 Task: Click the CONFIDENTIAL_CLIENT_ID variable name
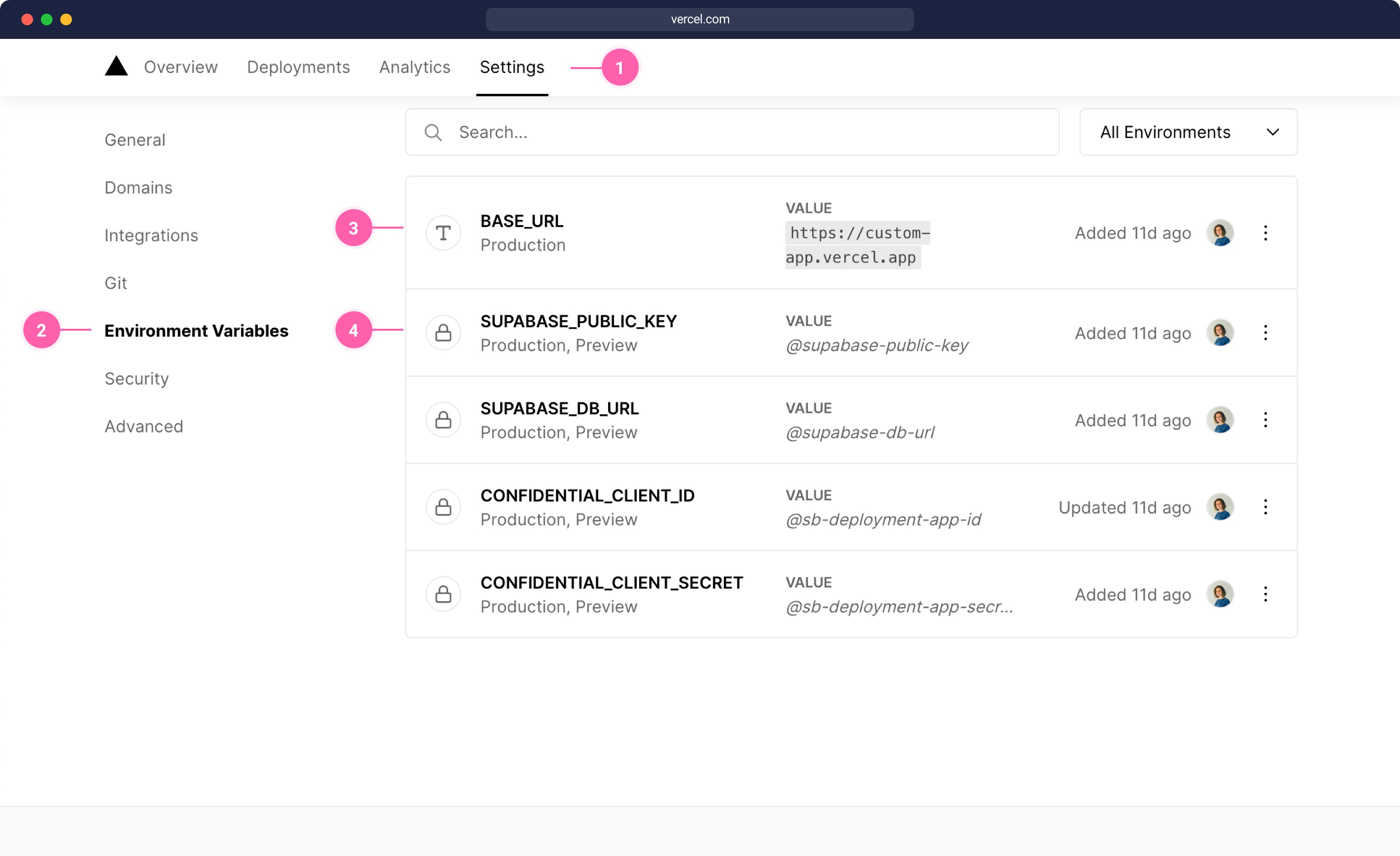(x=588, y=496)
